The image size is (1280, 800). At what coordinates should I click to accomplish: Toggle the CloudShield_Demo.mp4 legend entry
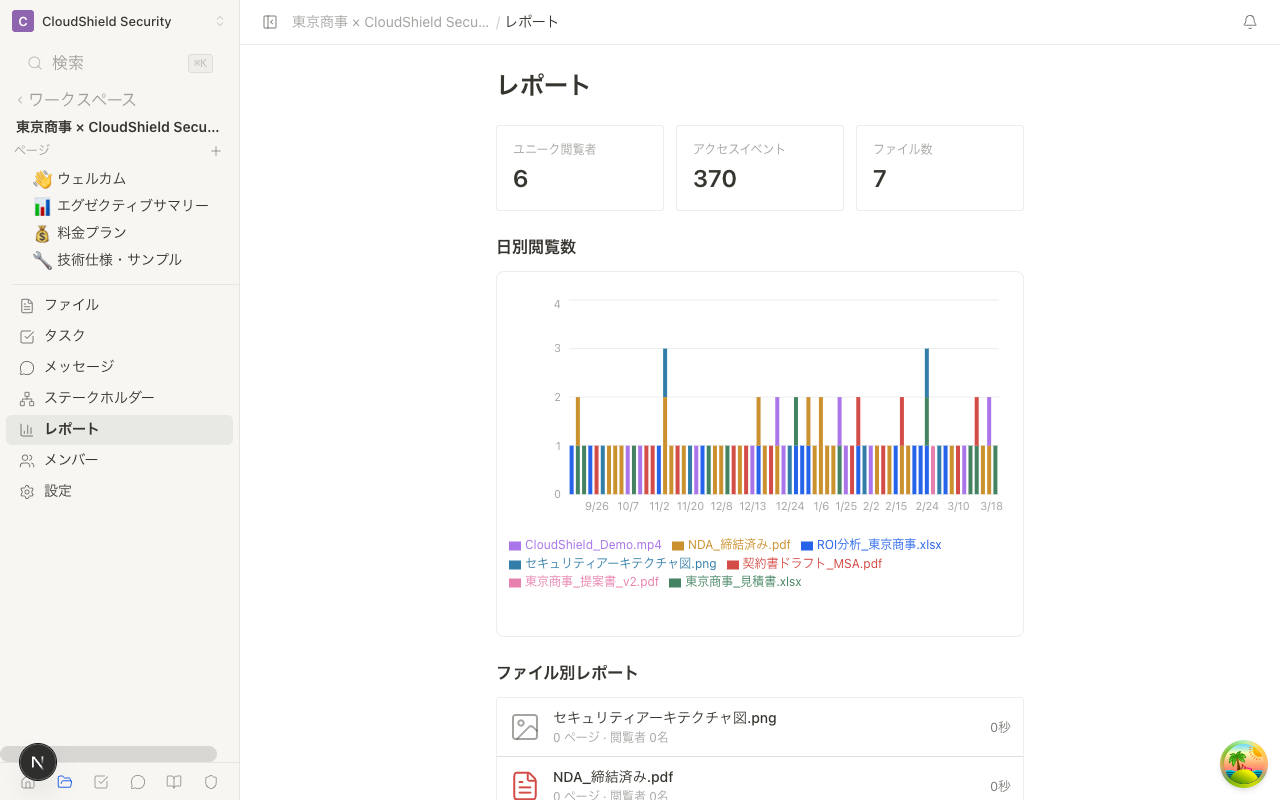(585, 544)
